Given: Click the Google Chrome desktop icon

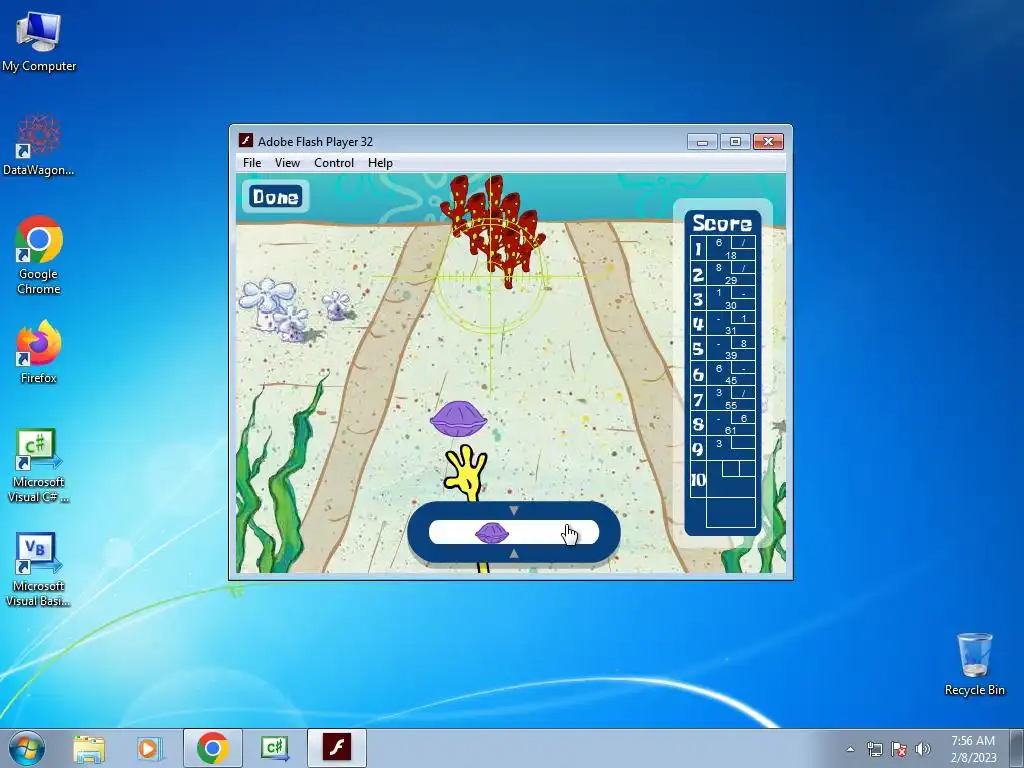Looking at the screenshot, I should click(x=39, y=255).
